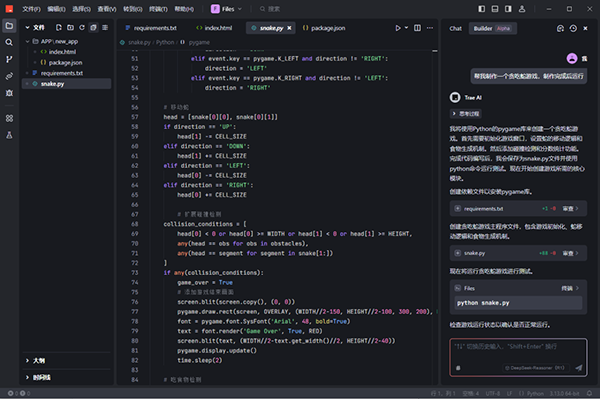Close the AI side panel
600x399 pixels.
point(585,28)
